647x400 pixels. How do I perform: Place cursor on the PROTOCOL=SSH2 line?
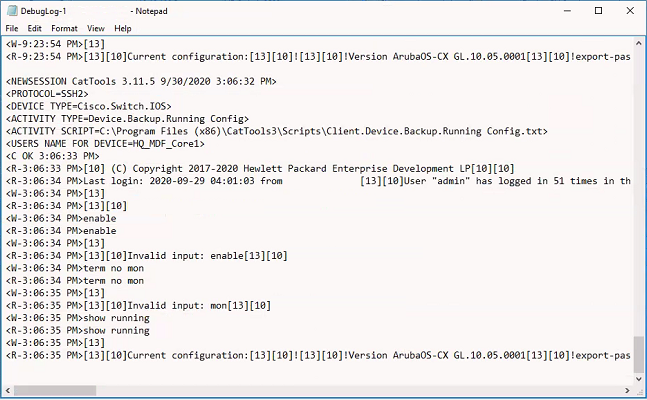(x=47, y=94)
